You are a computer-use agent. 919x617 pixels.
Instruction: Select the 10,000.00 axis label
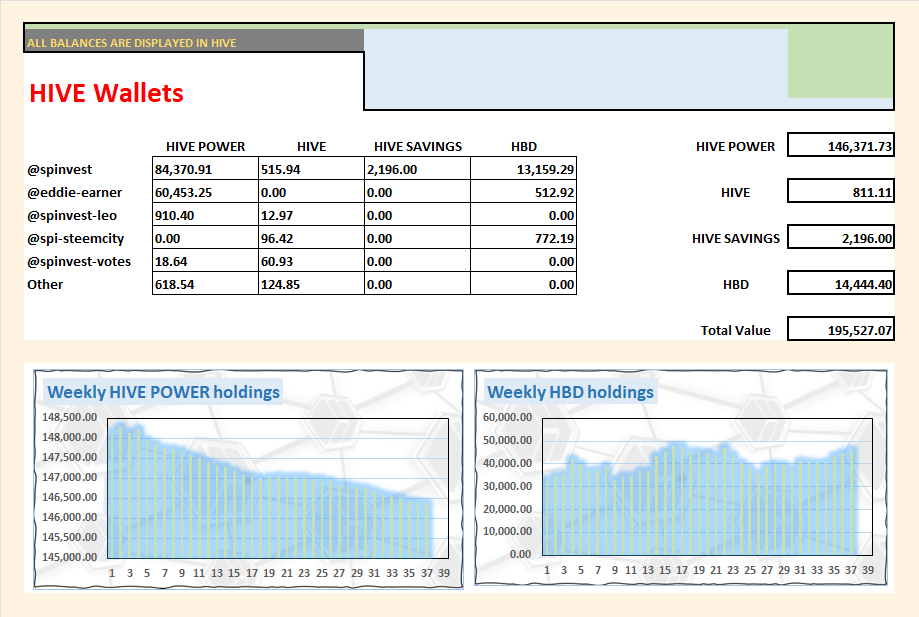click(x=508, y=531)
